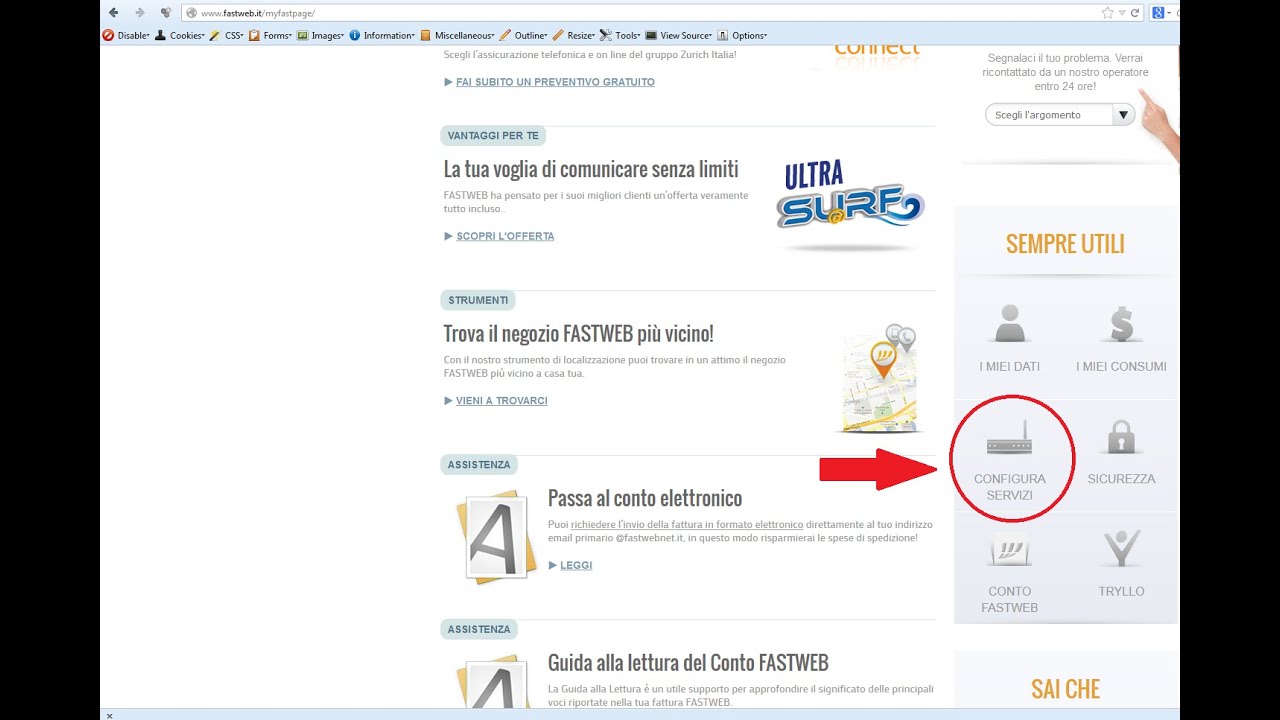Click the address bar showing www.fastweb.it/myfastpage/

640,13
